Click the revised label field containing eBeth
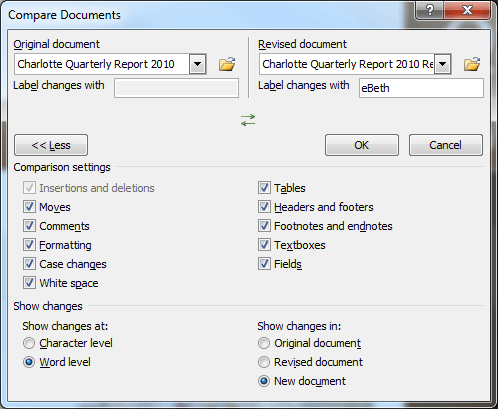The width and height of the screenshot is (498, 409). pos(421,88)
